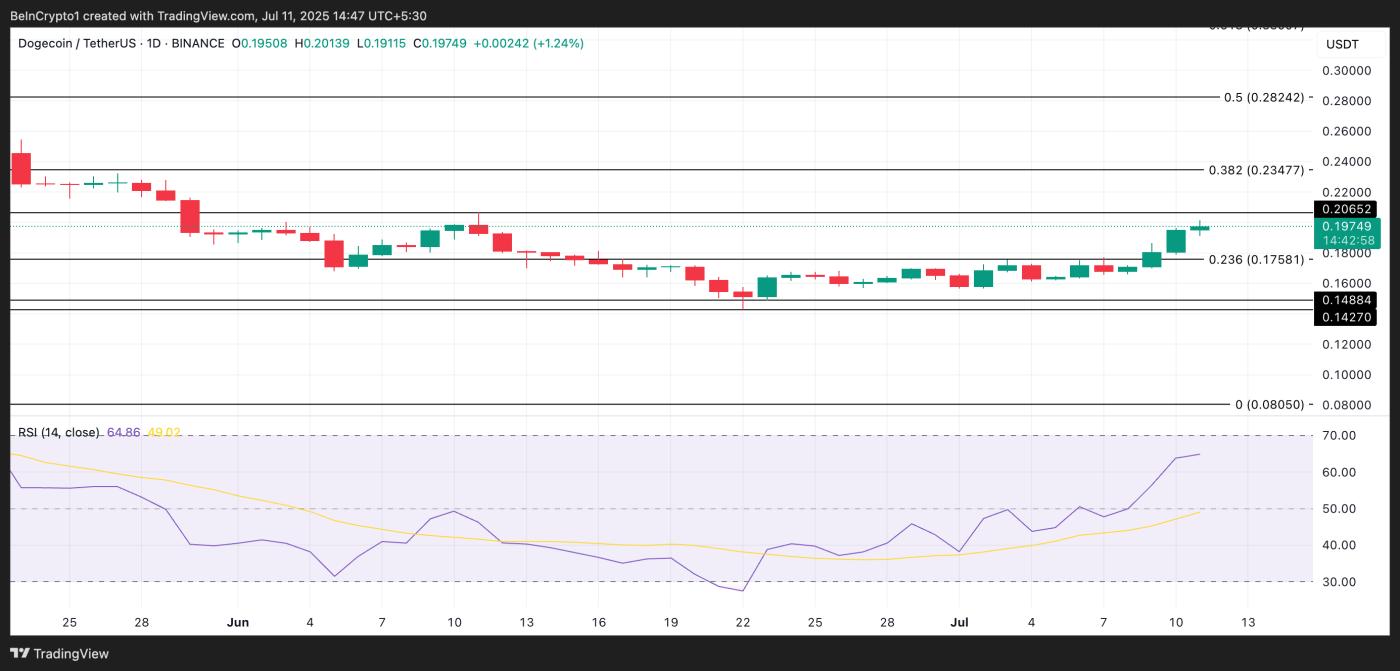Click the black 0.20652 price level tag

1345,210
